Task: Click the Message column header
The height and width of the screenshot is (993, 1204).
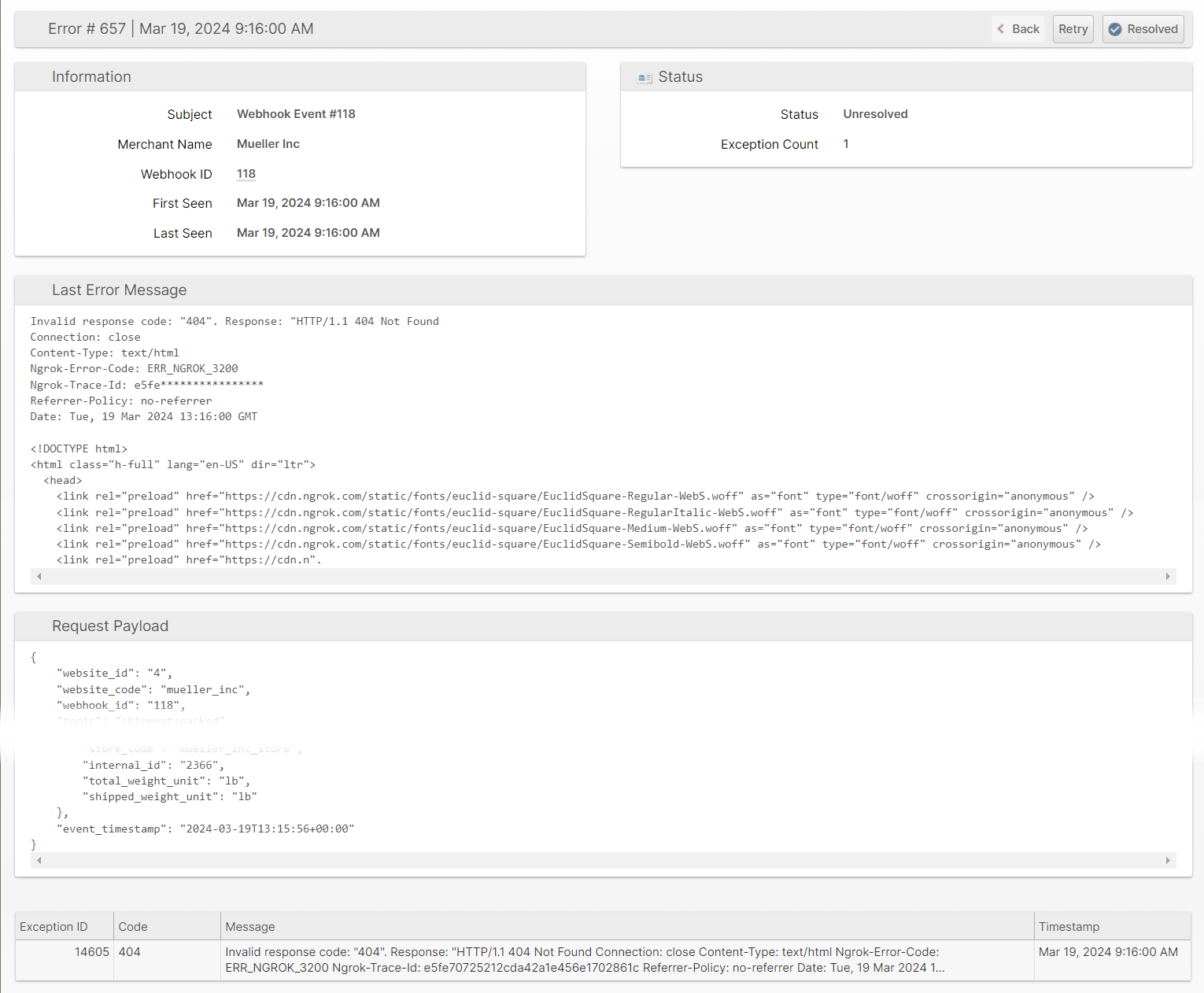Action: (x=250, y=927)
